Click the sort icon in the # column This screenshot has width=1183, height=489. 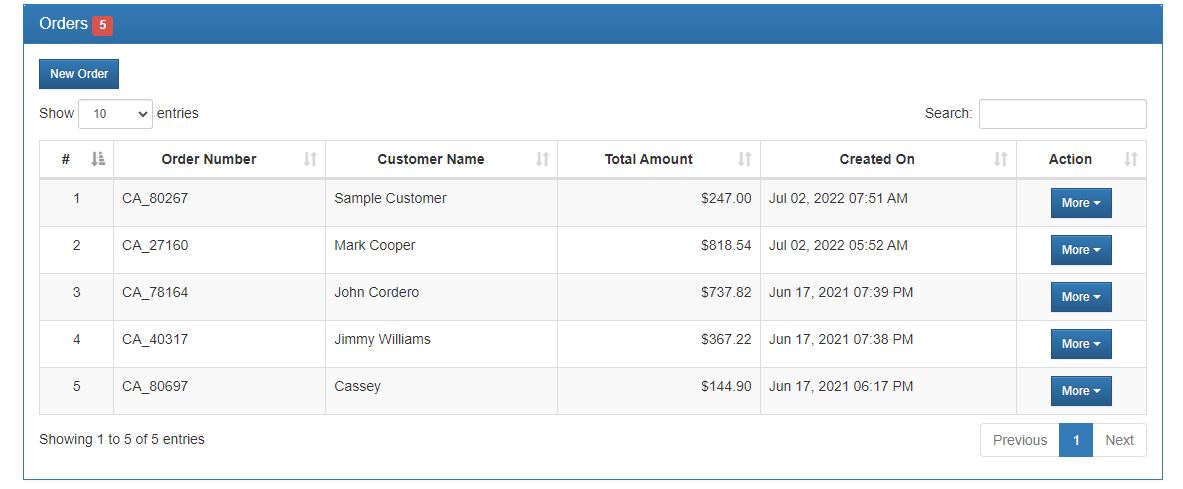coord(98,159)
